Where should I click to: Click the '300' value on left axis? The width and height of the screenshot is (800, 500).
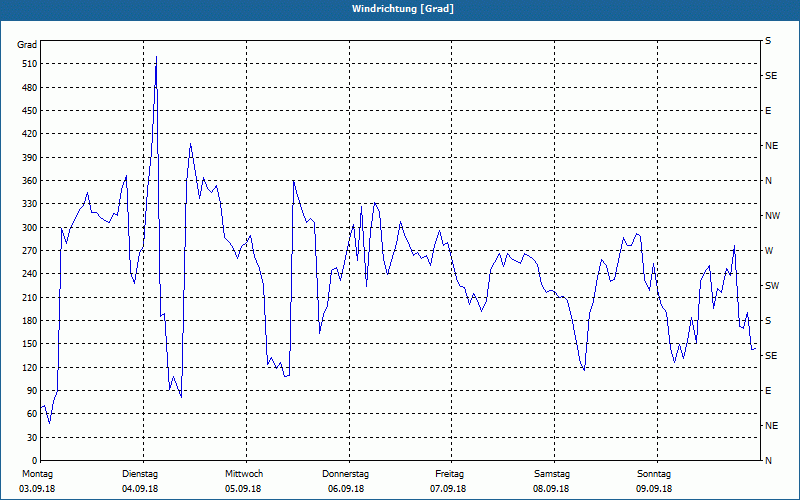[30, 228]
